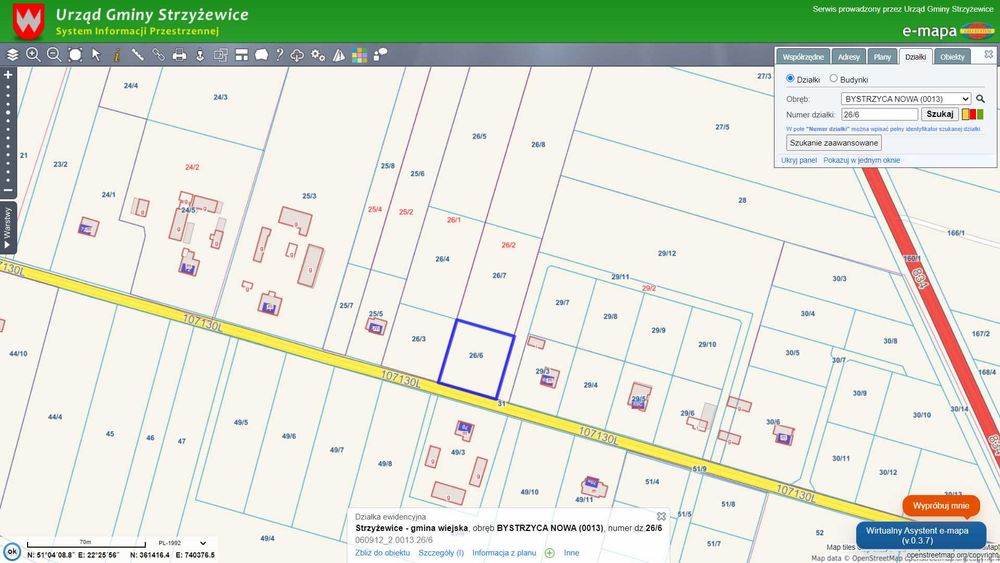The width and height of the screenshot is (1000, 563).
Task: Open the panel layout icon
Action: (242, 55)
